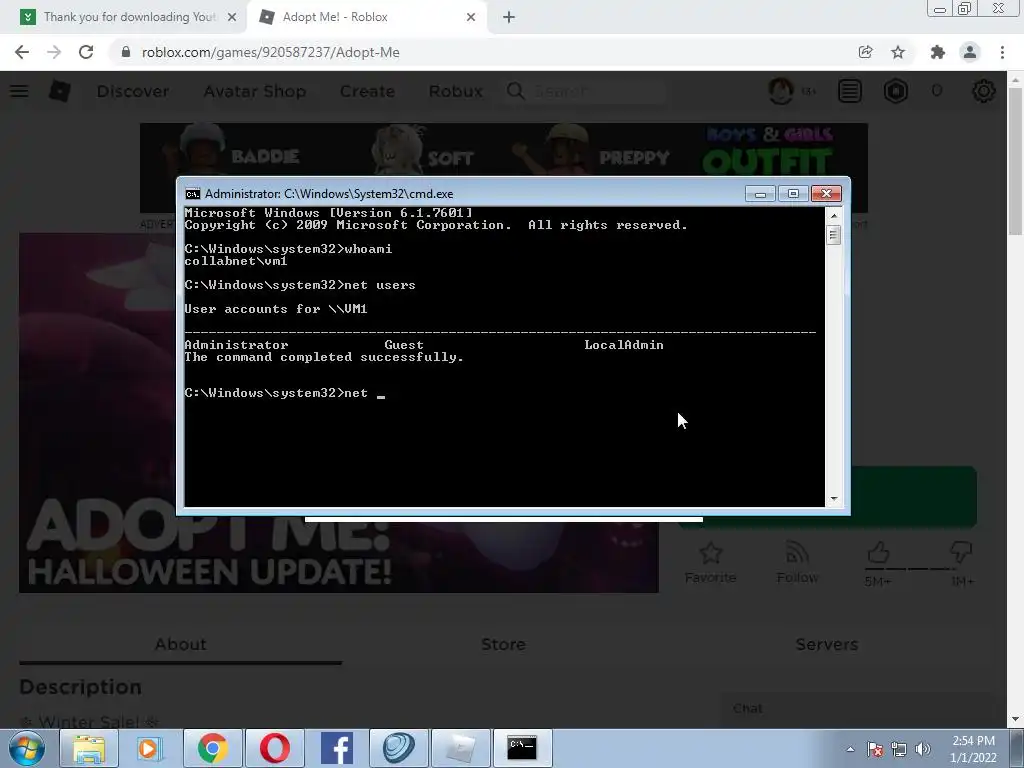
Task: Click the cmd scrollbar thumb
Action: tap(833, 234)
